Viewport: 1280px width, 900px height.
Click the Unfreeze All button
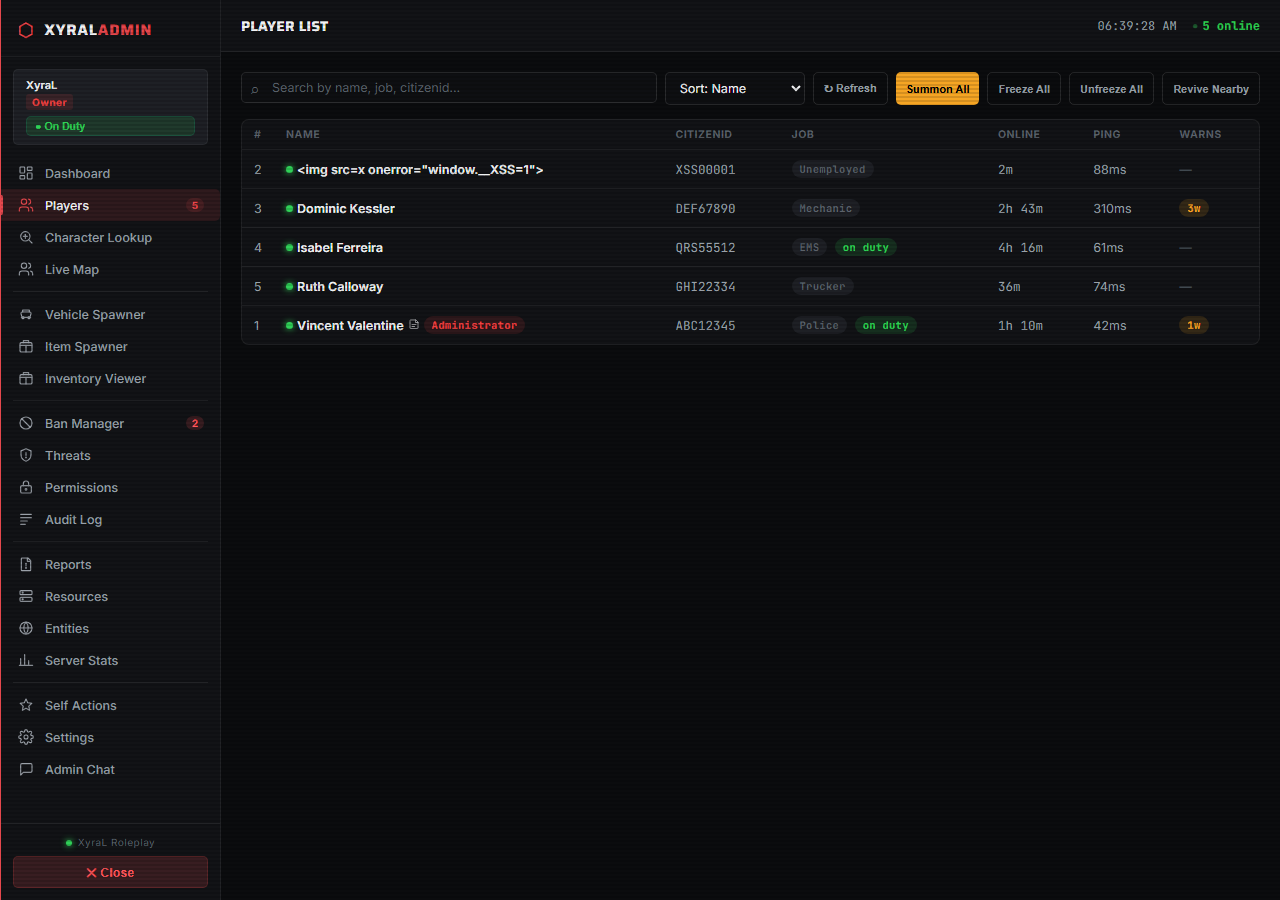click(x=1111, y=88)
